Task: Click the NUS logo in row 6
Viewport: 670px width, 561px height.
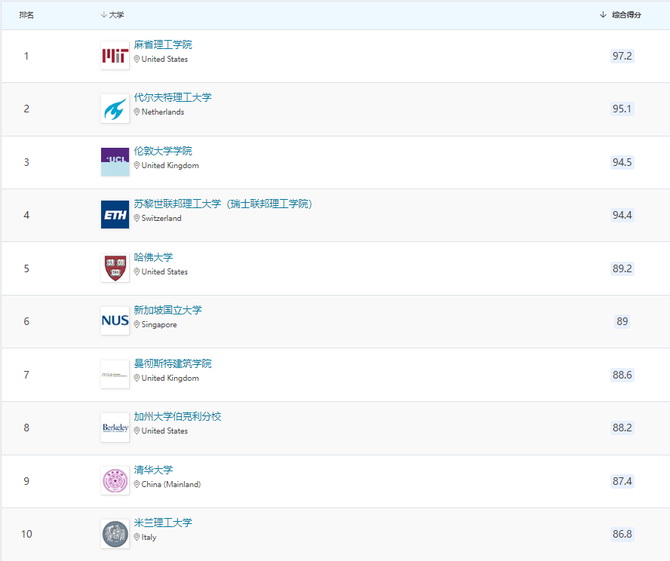Action: click(x=115, y=321)
